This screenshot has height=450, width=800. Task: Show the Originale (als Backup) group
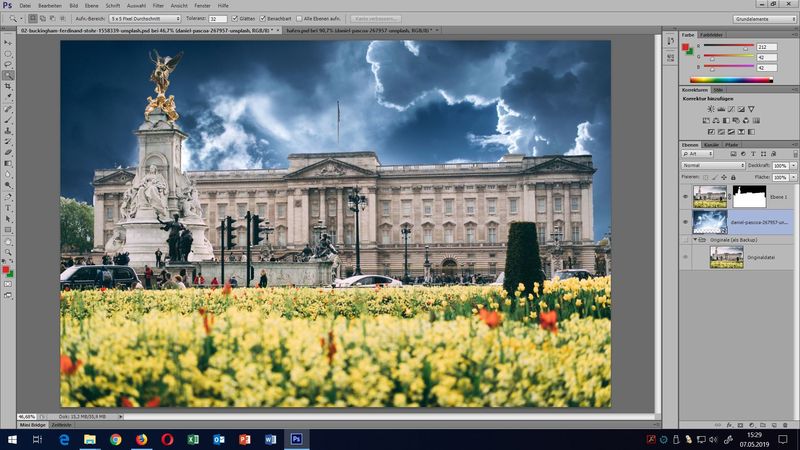click(x=685, y=240)
